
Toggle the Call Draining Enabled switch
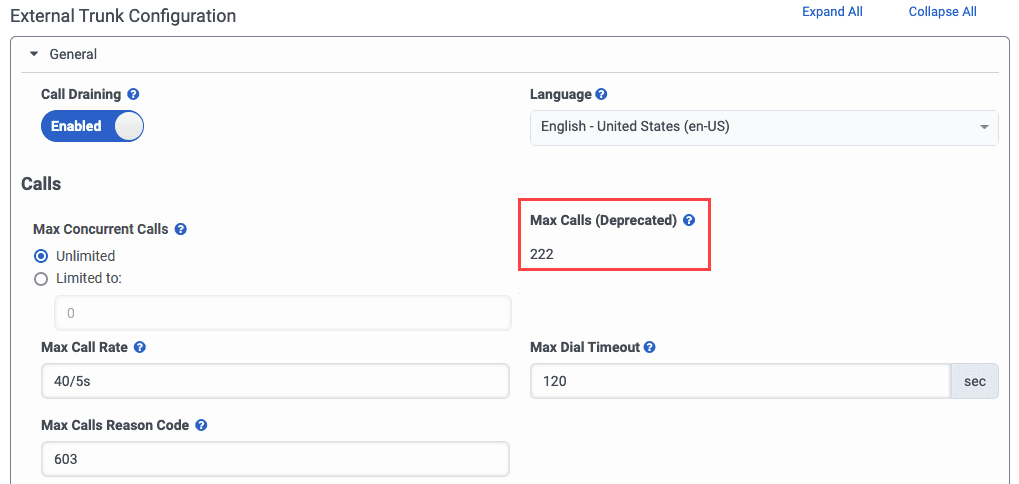pos(92,126)
